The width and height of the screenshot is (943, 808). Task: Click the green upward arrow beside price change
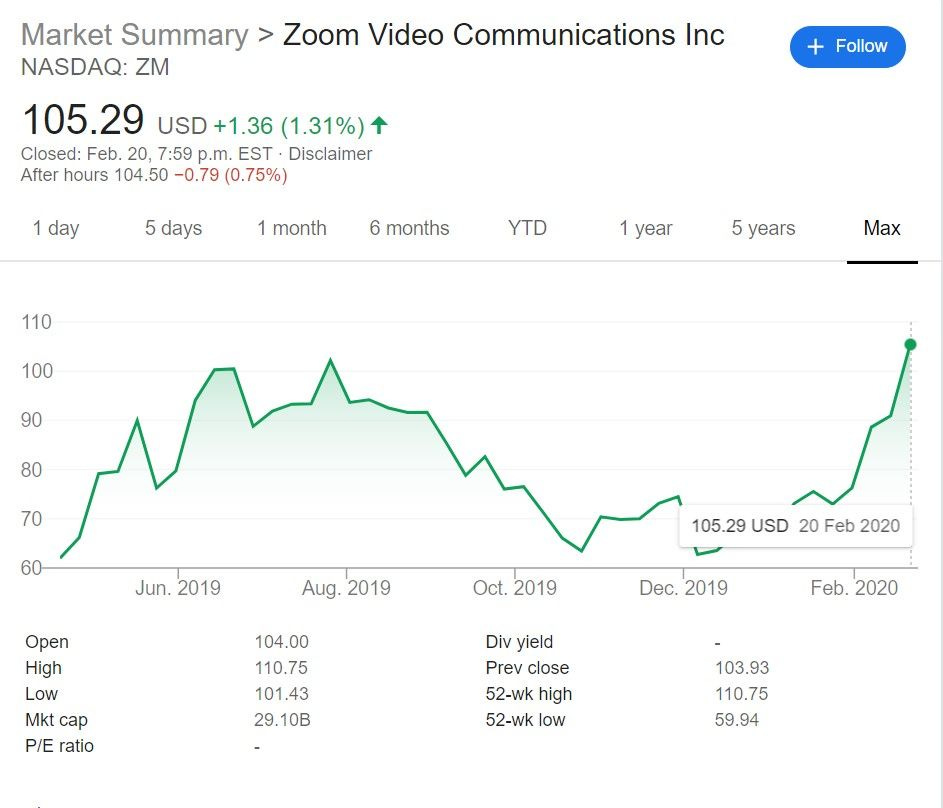click(x=380, y=123)
